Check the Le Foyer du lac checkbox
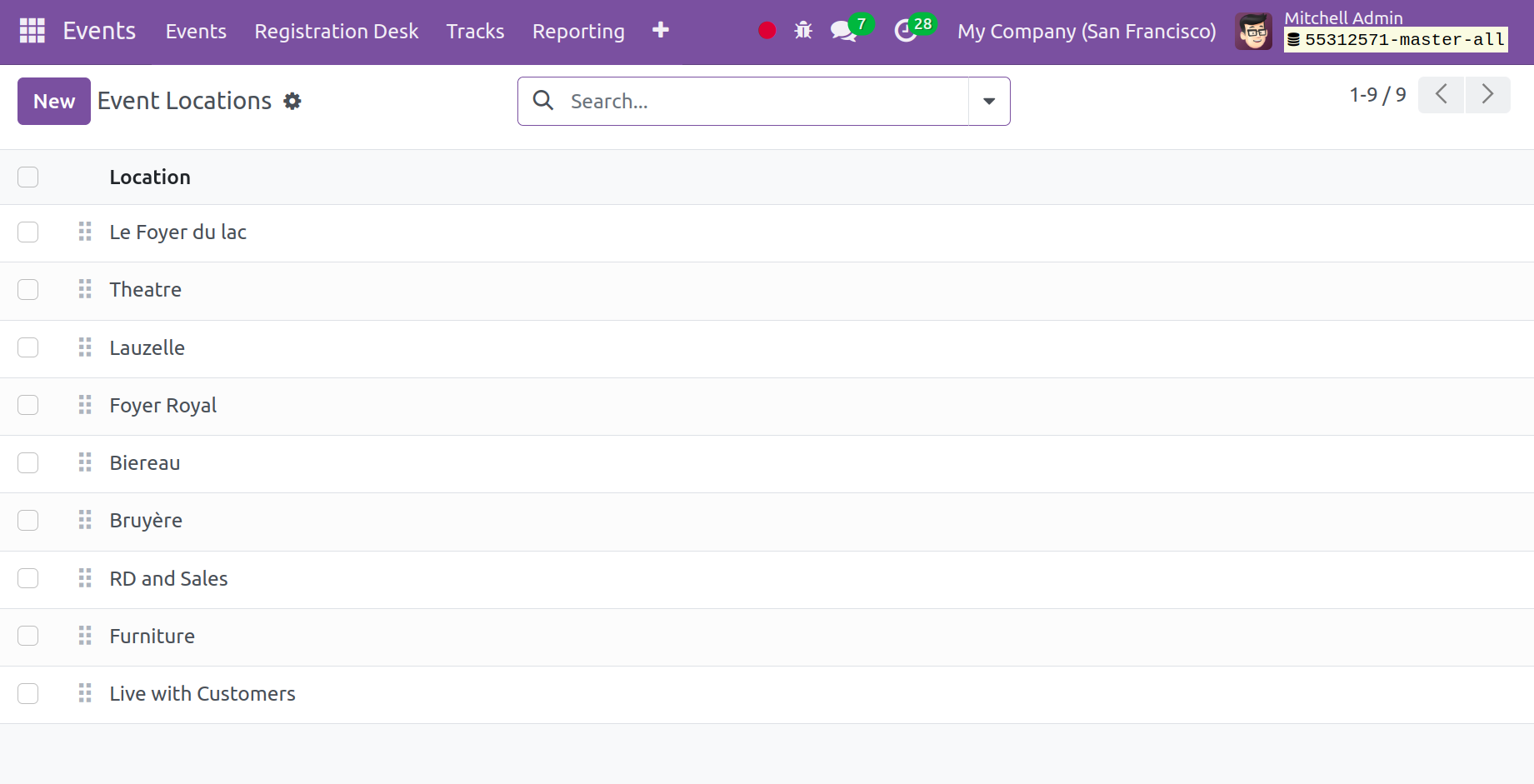Screen dimensions: 1534x784 tap(28, 232)
